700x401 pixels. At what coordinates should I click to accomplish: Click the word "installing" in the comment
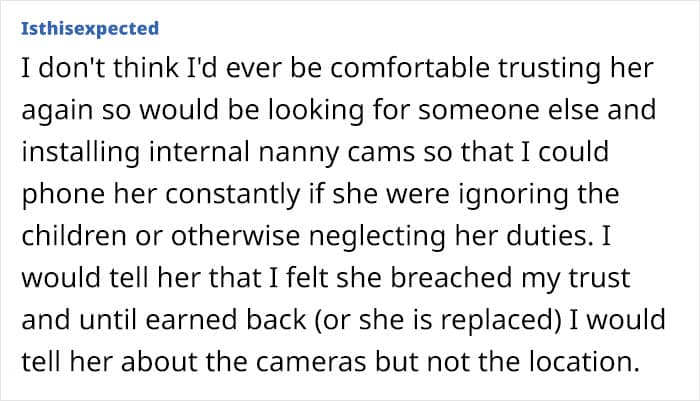(81, 152)
